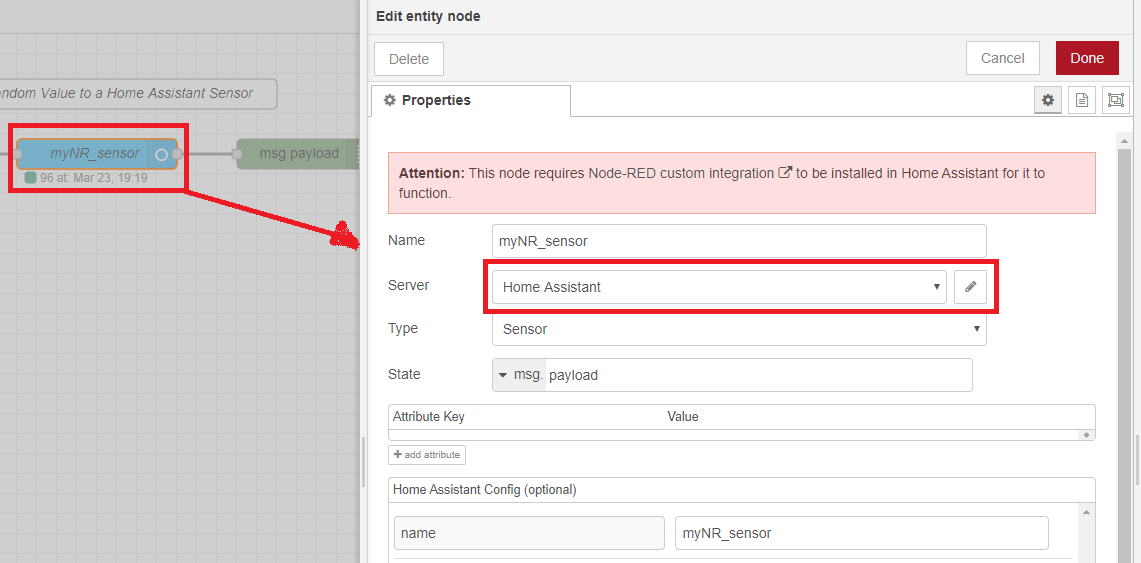Select the myNR_sensor node on canvas

(x=95, y=153)
